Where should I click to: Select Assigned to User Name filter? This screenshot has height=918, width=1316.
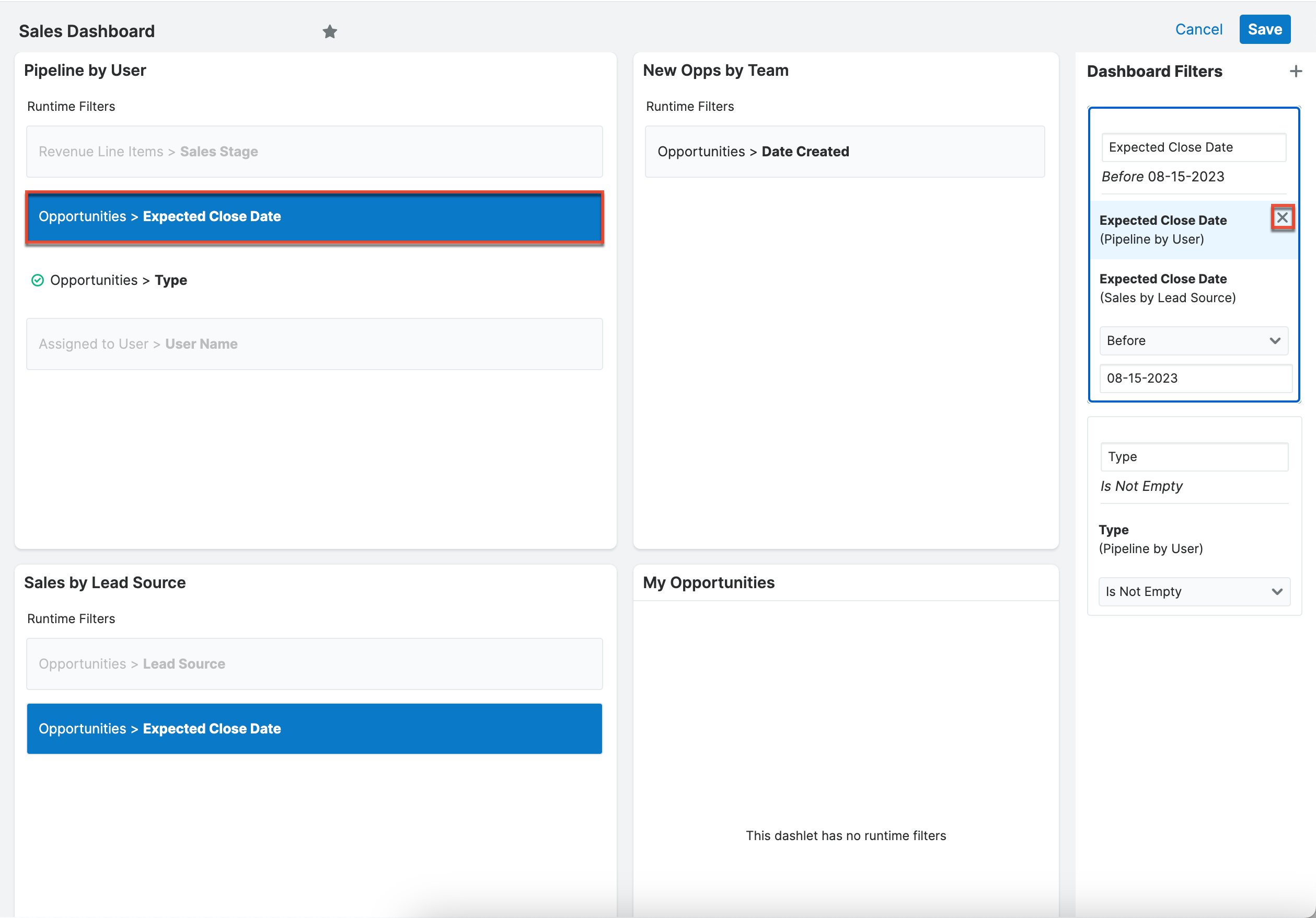point(314,344)
